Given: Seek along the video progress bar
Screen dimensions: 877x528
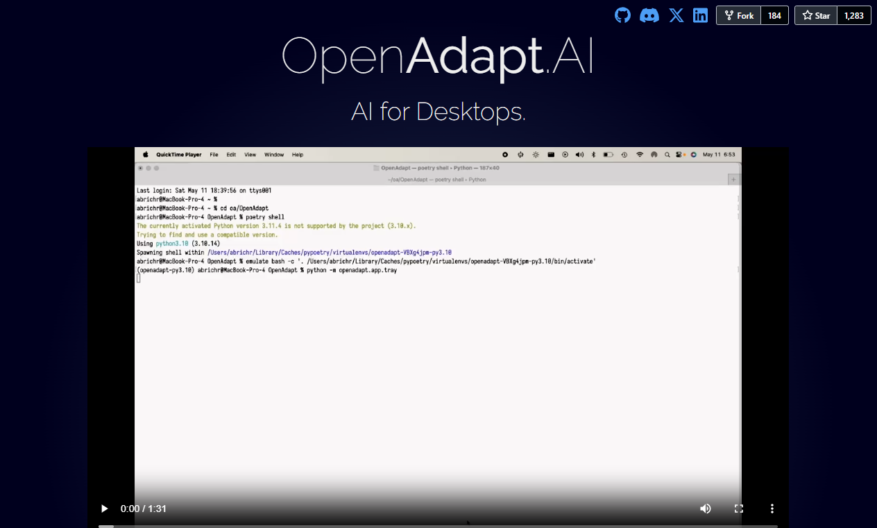Looking at the screenshot, I should (438, 526).
